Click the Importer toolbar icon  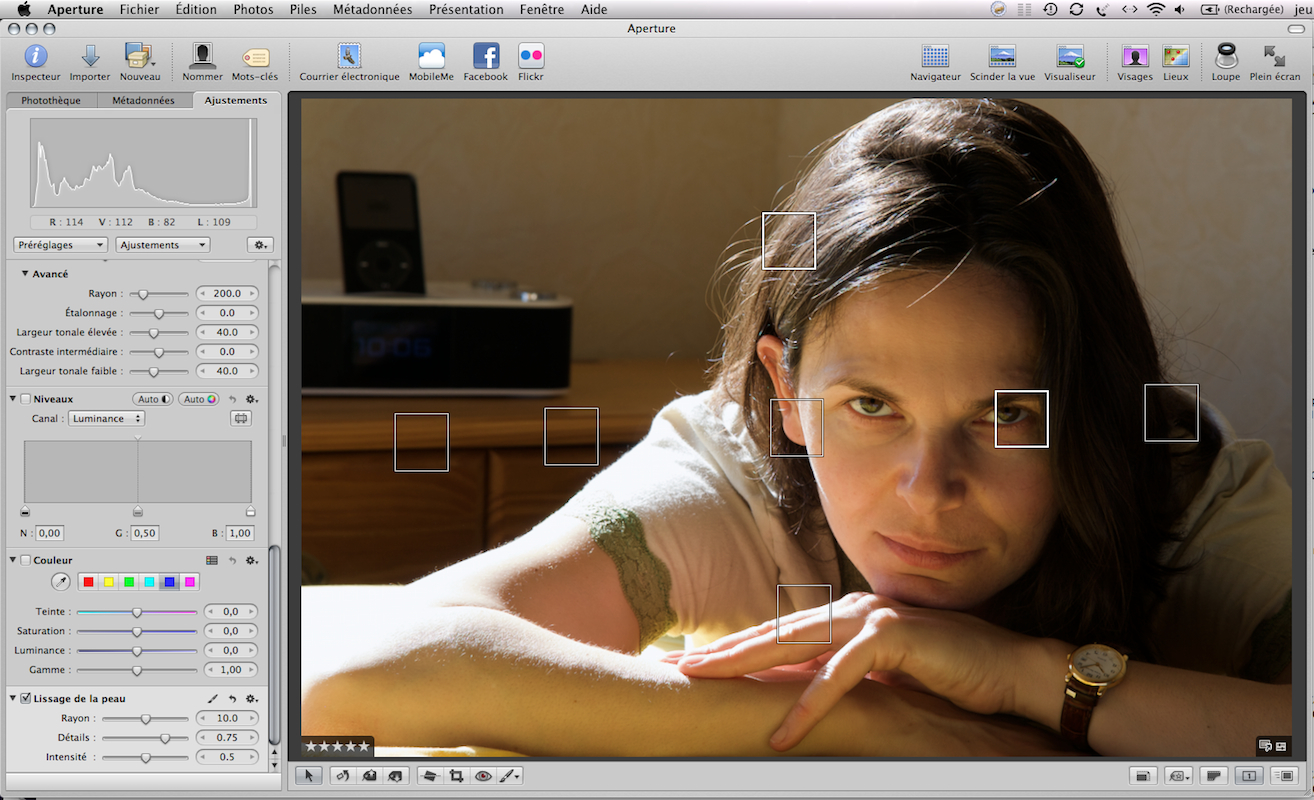click(x=90, y=62)
